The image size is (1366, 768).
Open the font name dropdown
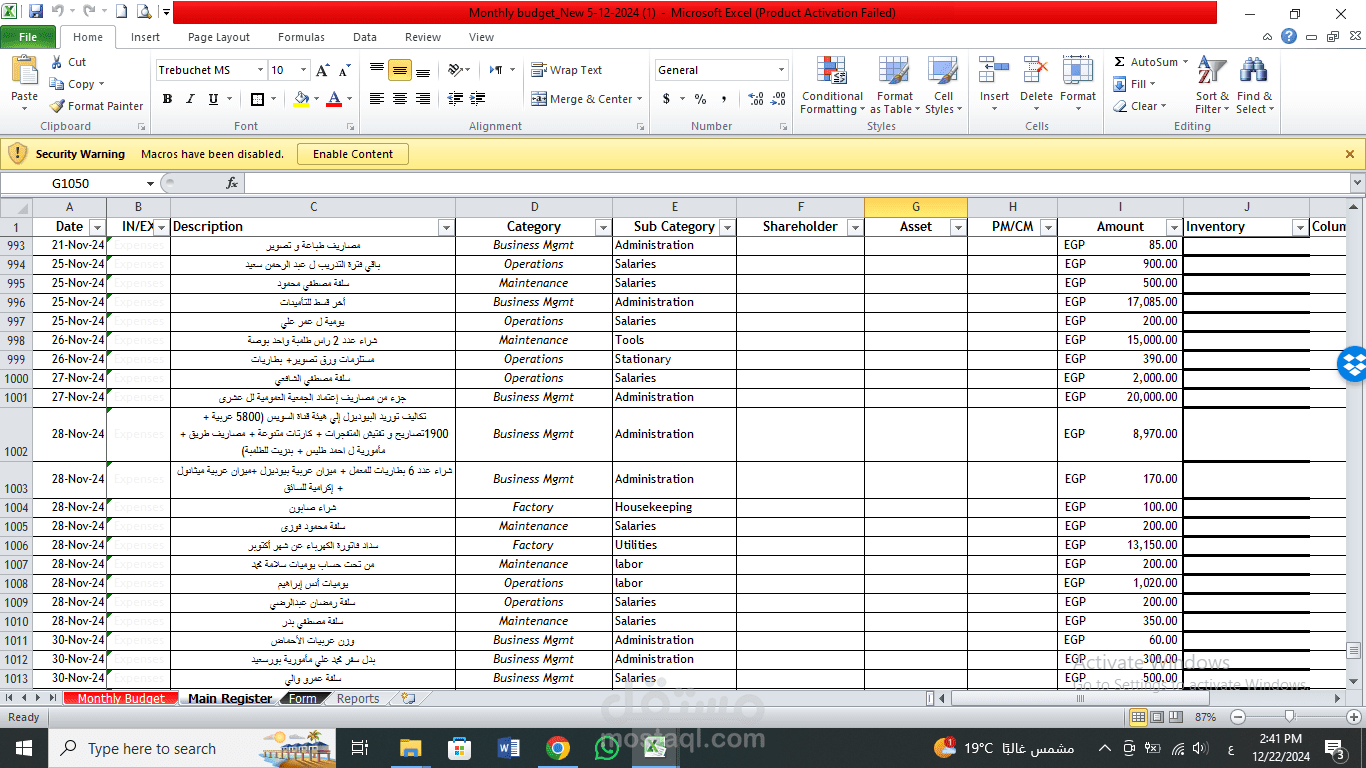[x=260, y=70]
